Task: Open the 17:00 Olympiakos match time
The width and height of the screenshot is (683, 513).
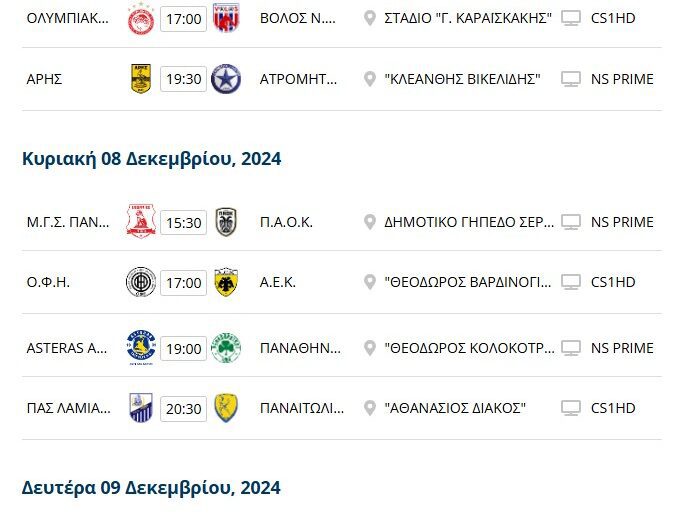Action: click(x=183, y=18)
